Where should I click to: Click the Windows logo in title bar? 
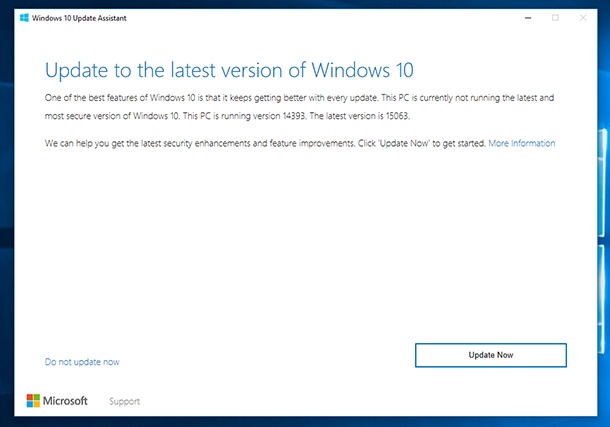tap(24, 18)
